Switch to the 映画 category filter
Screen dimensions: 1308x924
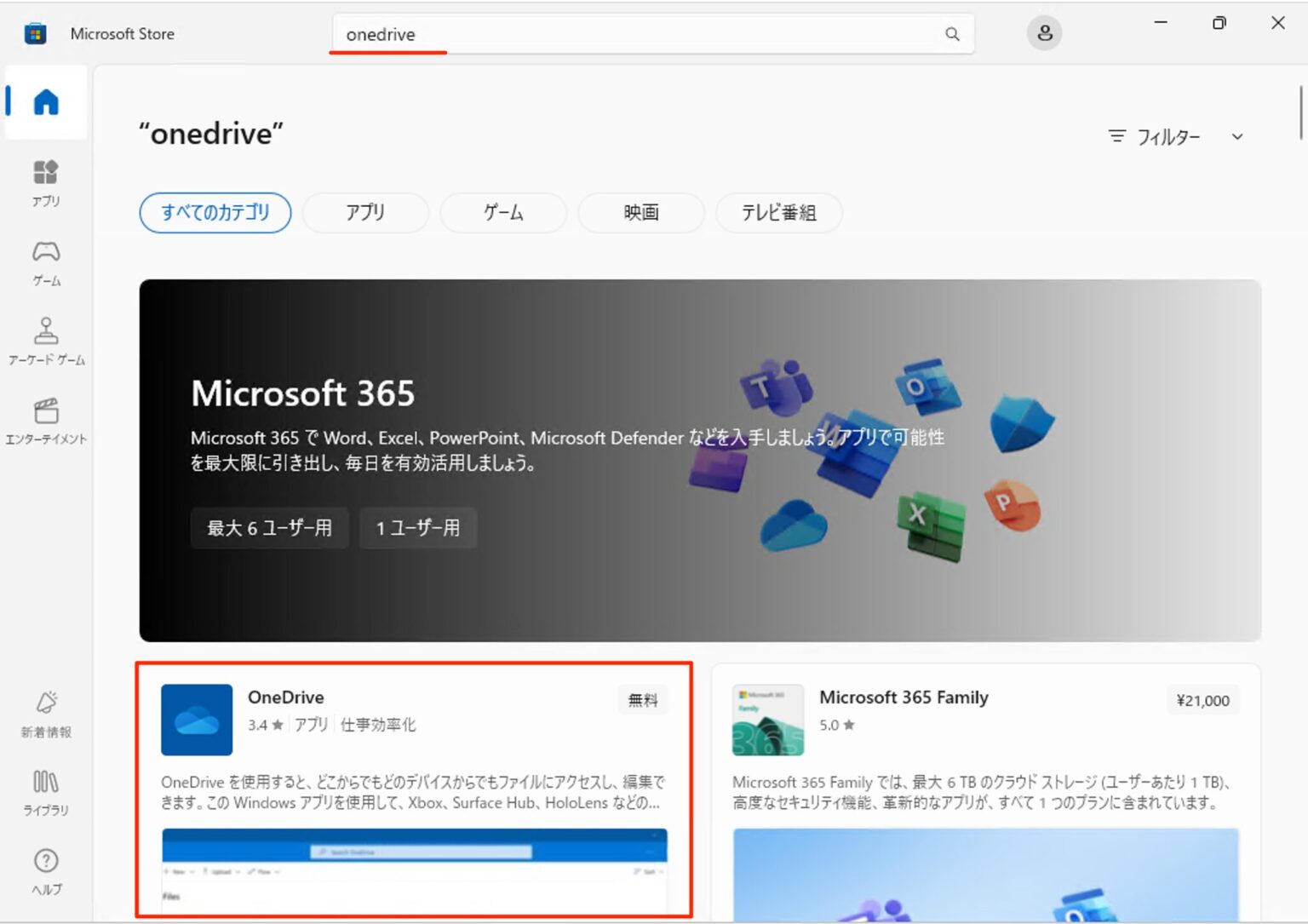[640, 213]
